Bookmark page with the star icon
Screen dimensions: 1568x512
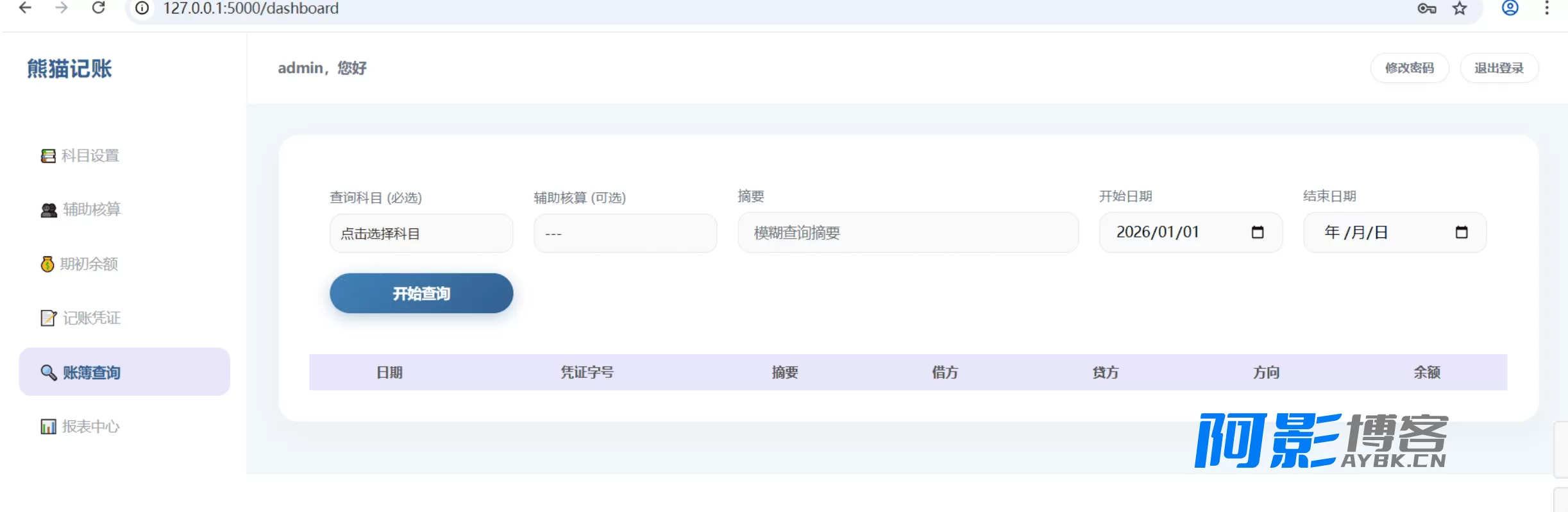point(1460,8)
